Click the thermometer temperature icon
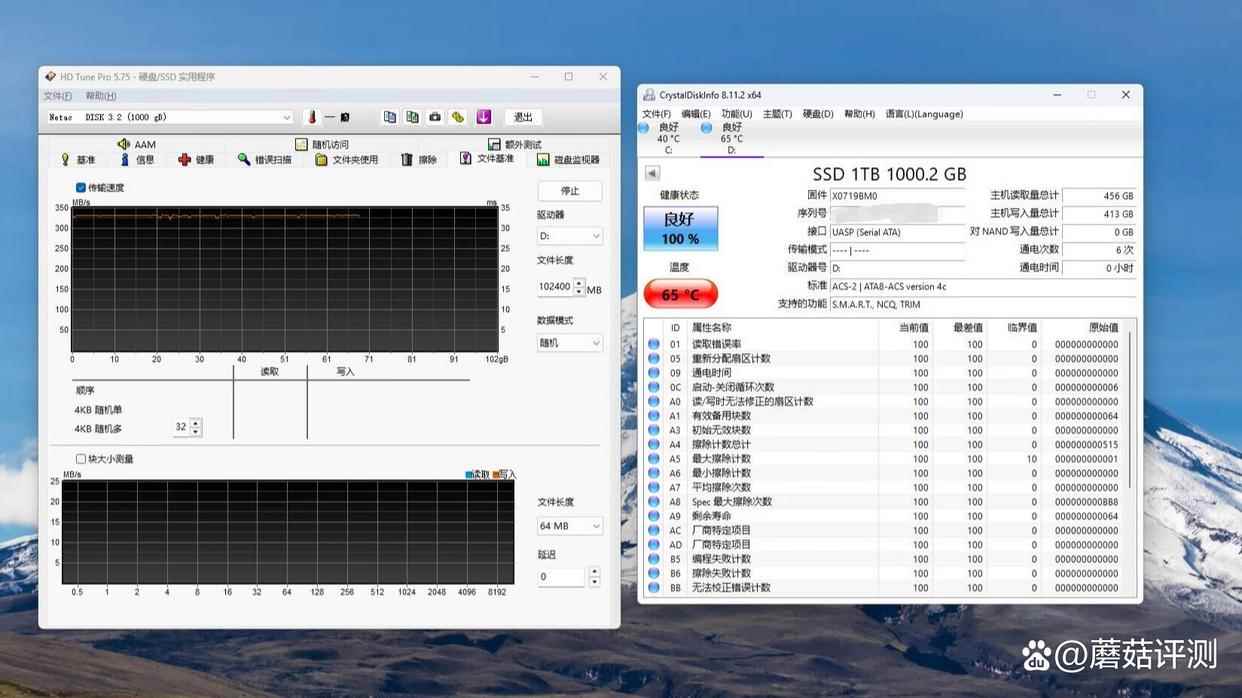 (311, 117)
